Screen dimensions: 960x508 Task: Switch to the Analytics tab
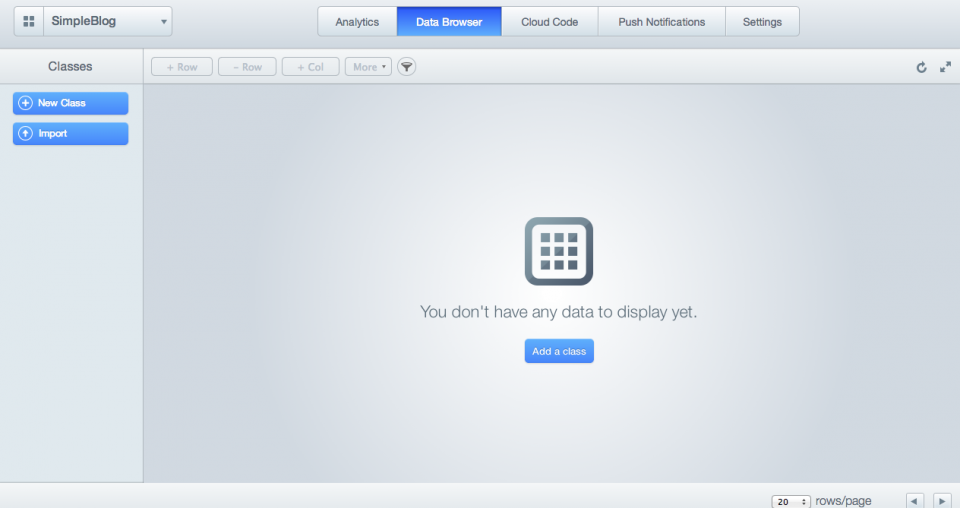357,22
